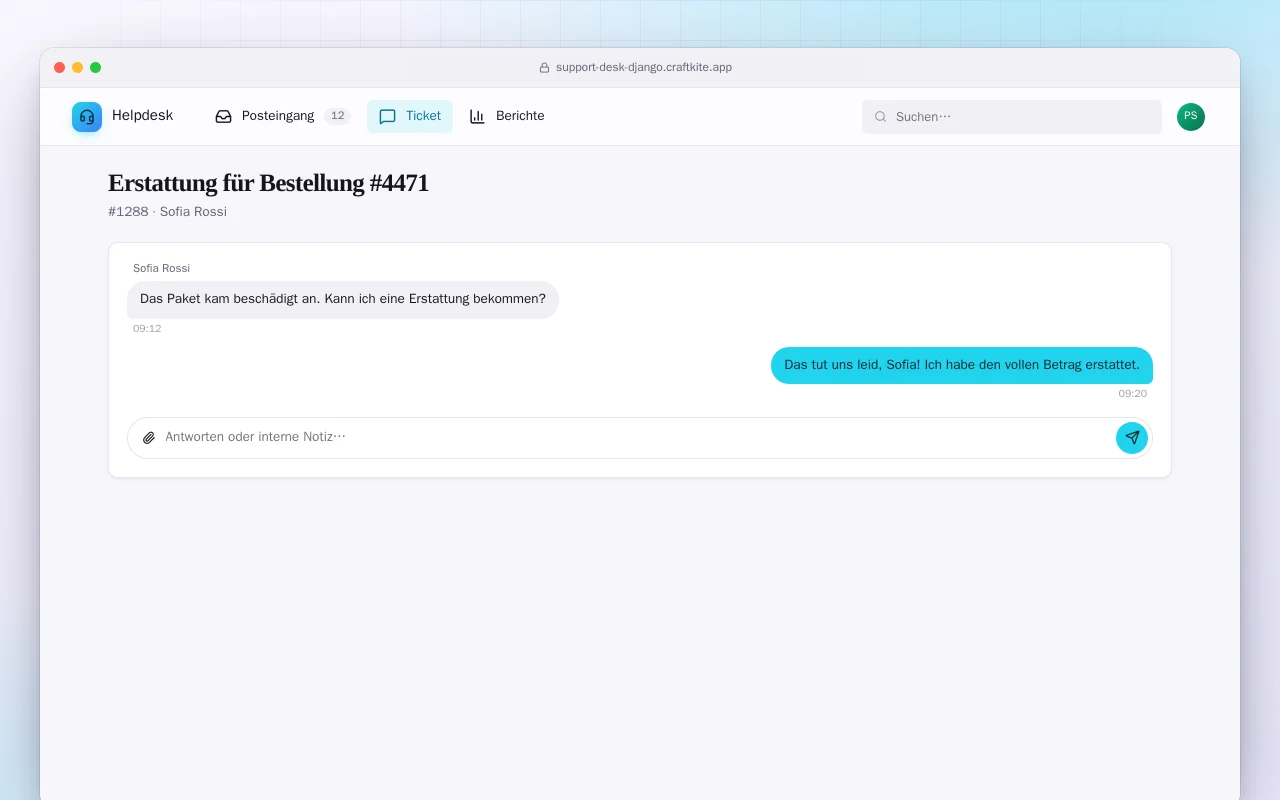Select the agent reply about full refund
The image size is (1280, 800).
[x=962, y=365]
